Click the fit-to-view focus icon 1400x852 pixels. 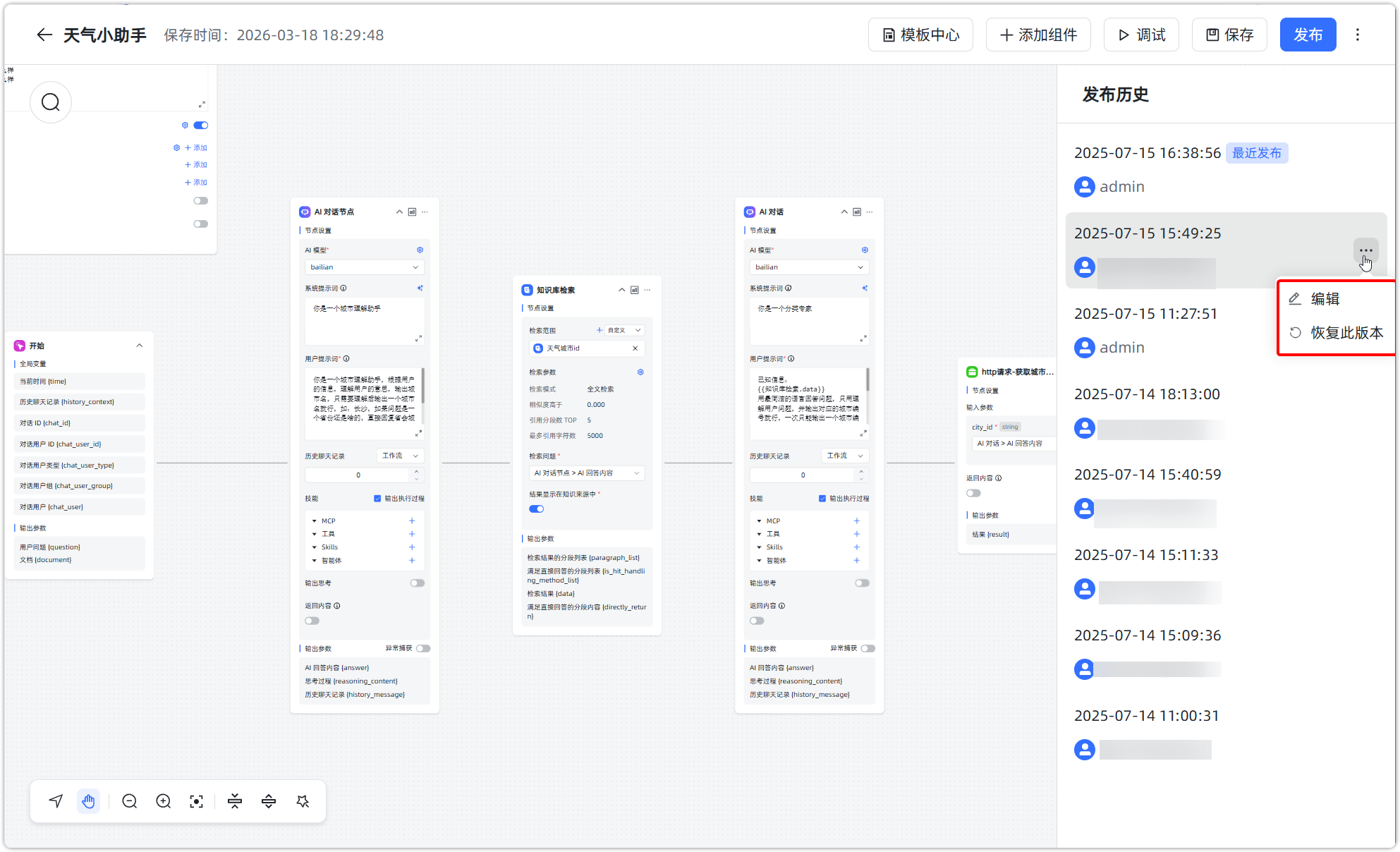pos(197,801)
